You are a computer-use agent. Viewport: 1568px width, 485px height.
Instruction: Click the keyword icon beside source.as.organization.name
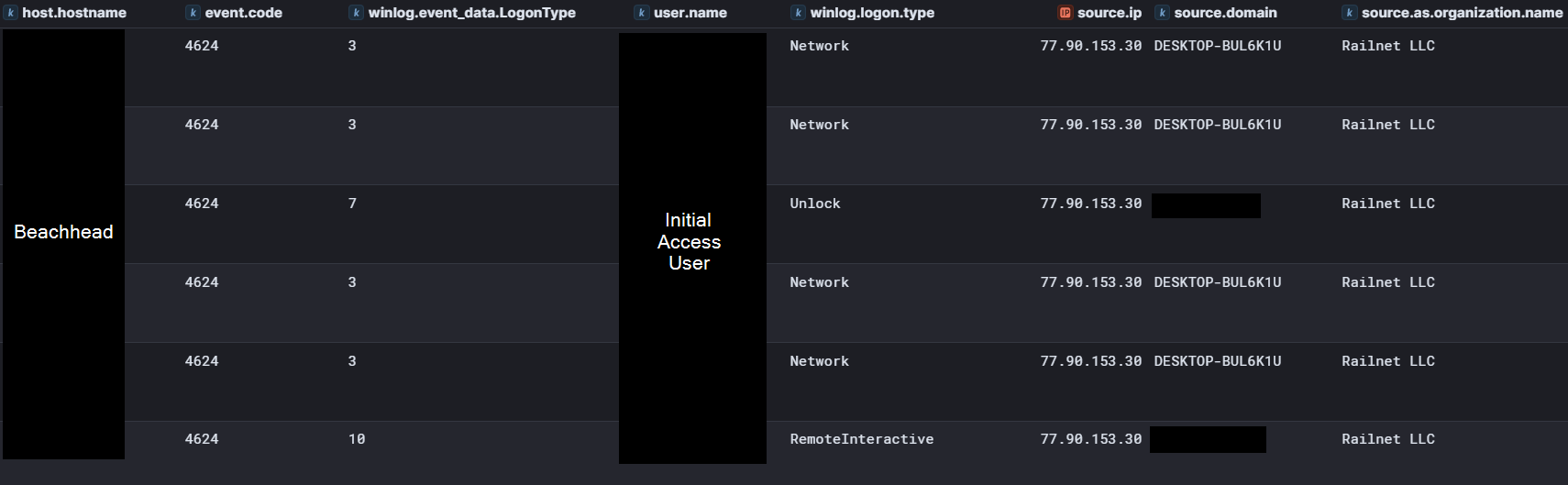1349,13
